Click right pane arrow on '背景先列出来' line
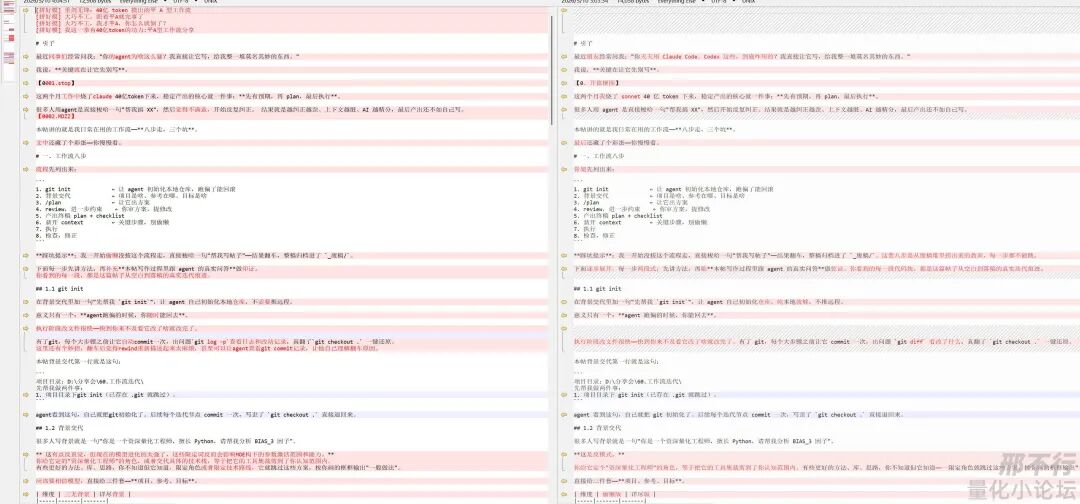The image size is (1080, 504). coord(564,169)
